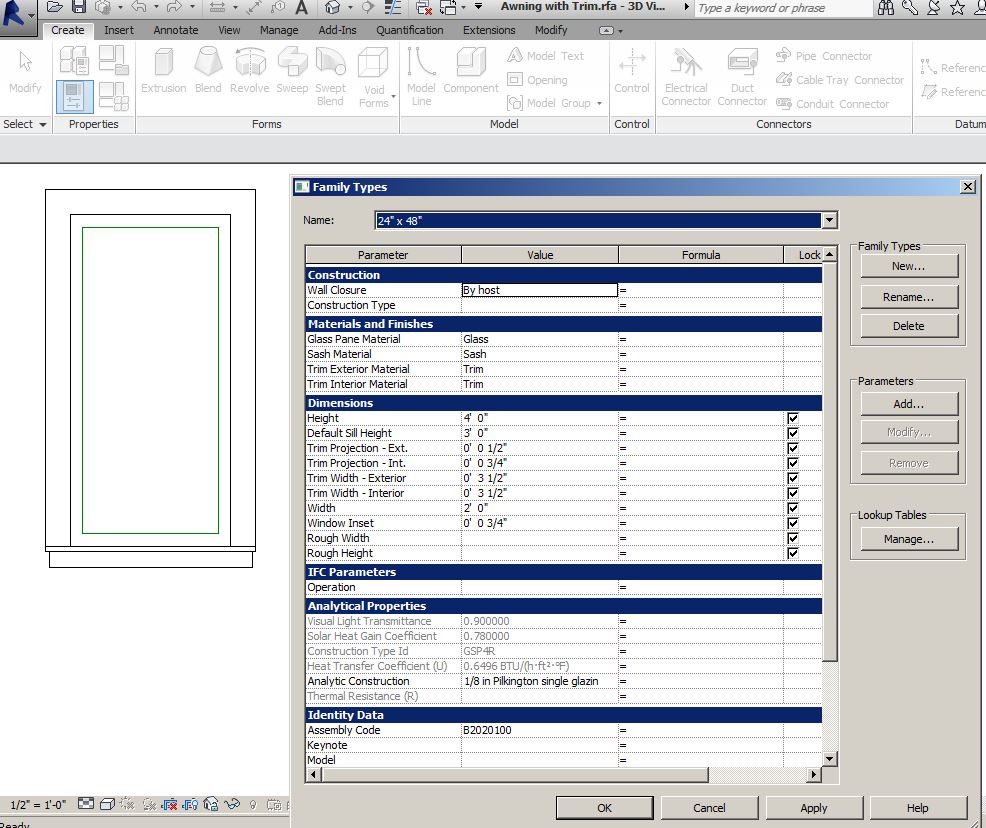Expand the Select panel dropdown
Image resolution: width=986 pixels, height=828 pixels.
(x=42, y=125)
